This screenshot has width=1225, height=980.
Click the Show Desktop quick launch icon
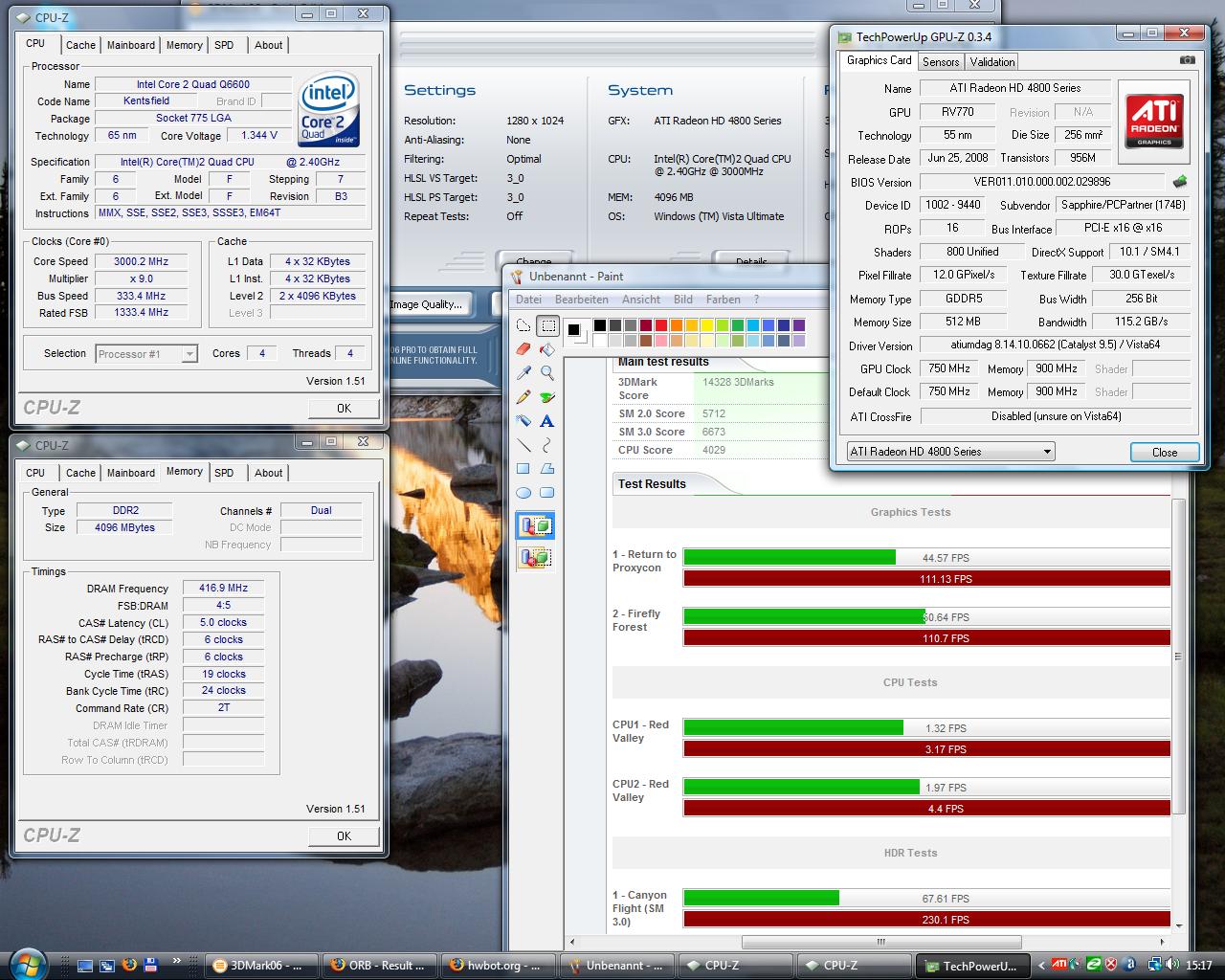[85, 965]
